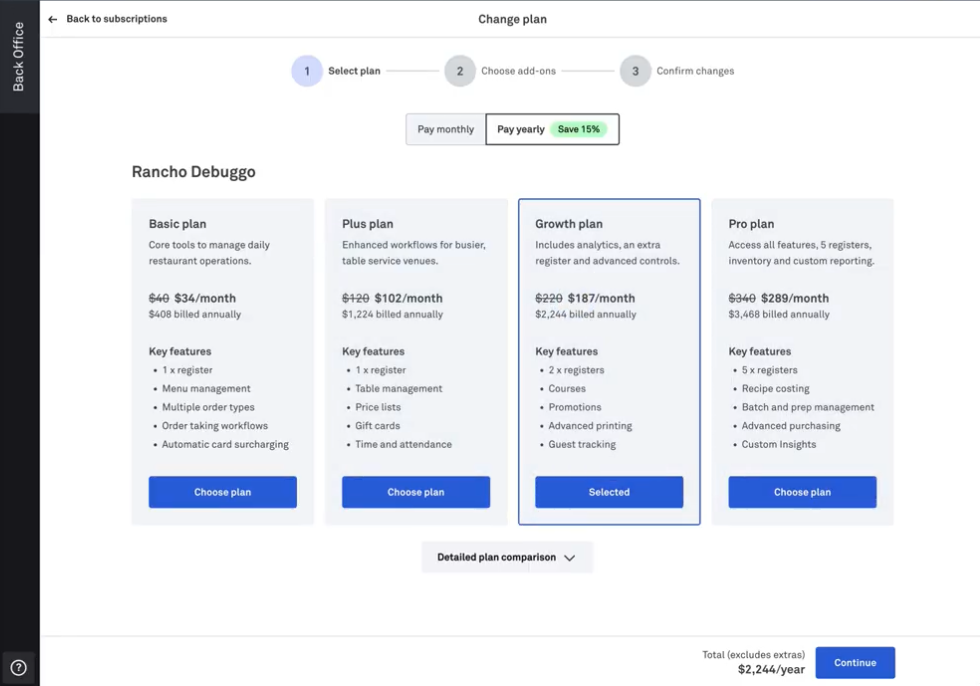980x686 pixels.
Task: Click 'Advanced purchasing' feature item
Action: click(791, 426)
